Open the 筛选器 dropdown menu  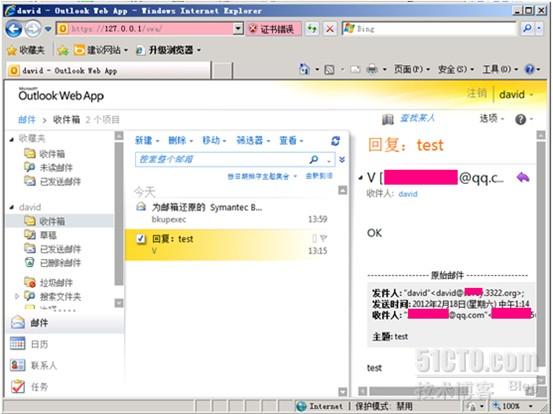tap(253, 141)
